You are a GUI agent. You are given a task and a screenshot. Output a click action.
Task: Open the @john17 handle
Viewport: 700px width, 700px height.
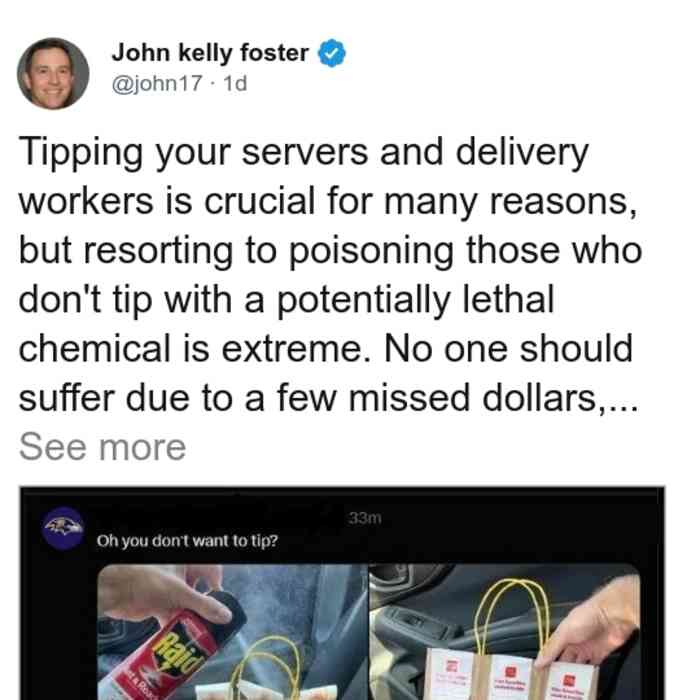[157, 83]
